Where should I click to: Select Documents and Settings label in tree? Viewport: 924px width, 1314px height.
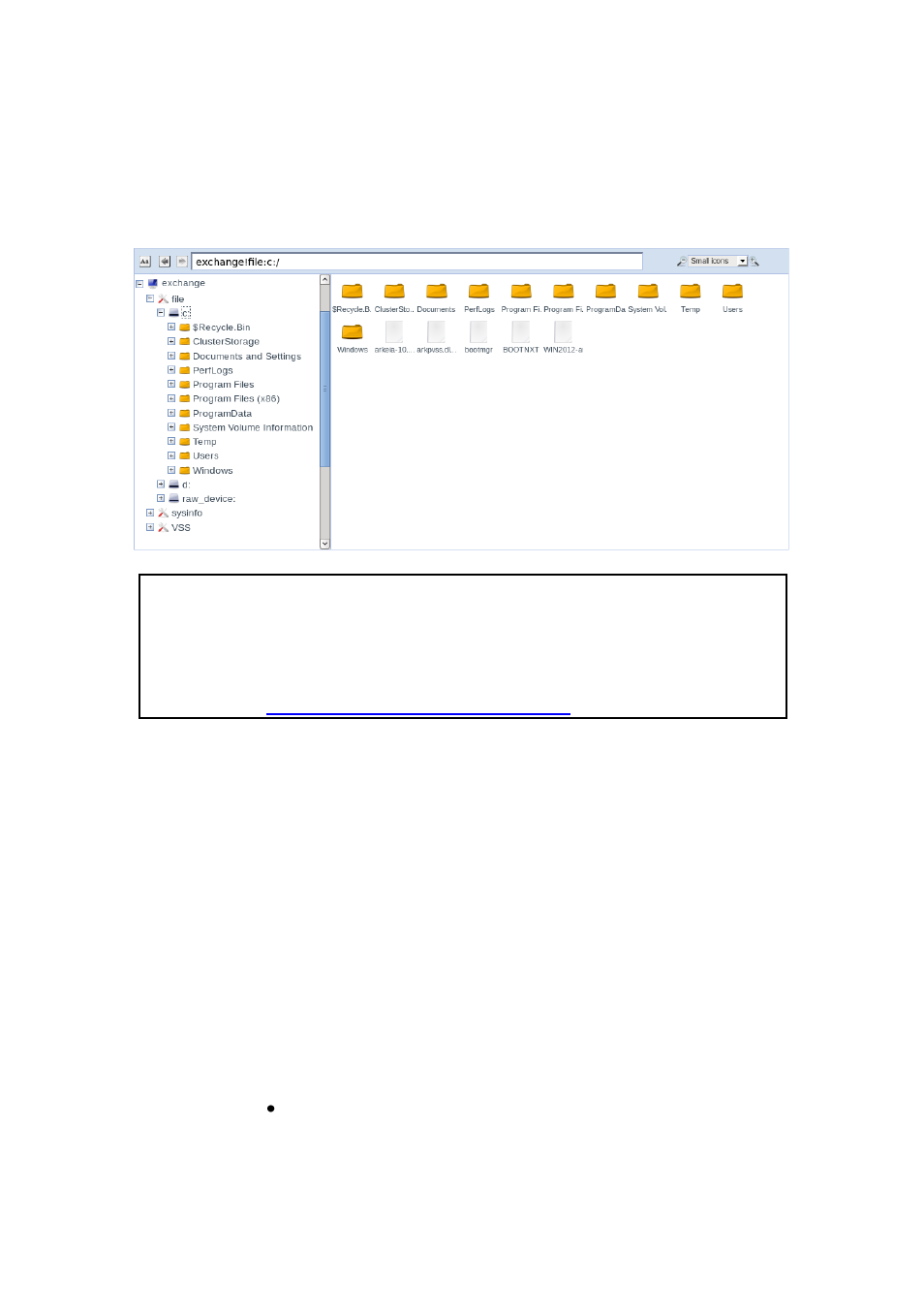tap(247, 357)
